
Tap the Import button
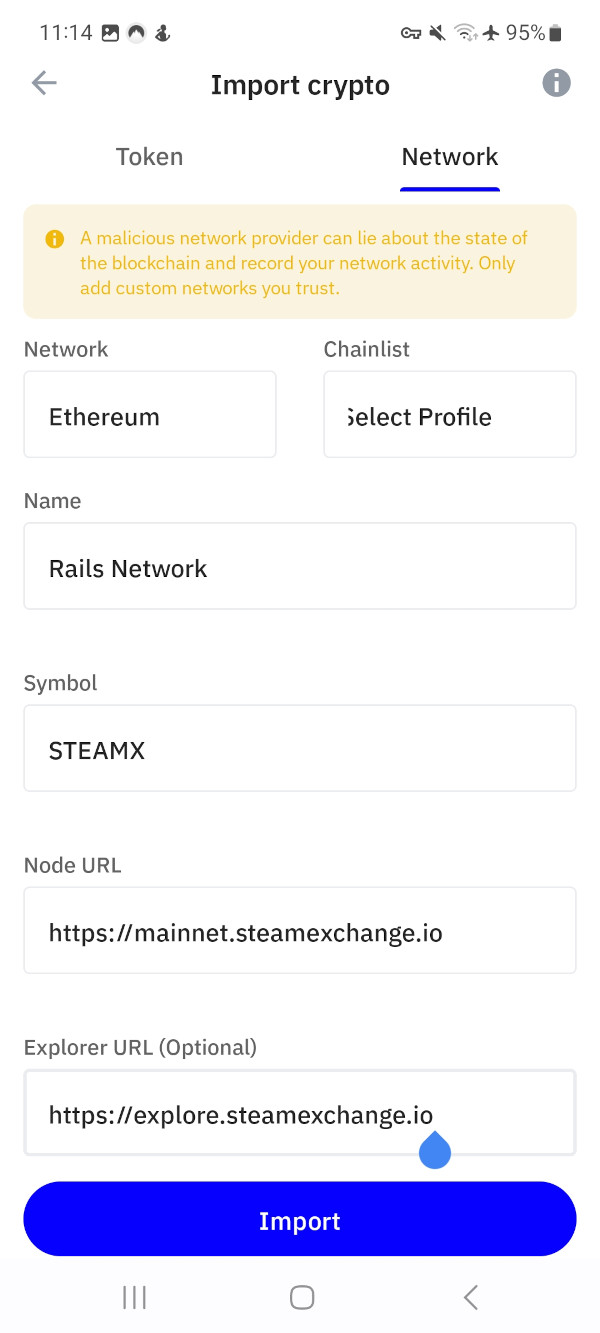300,1220
